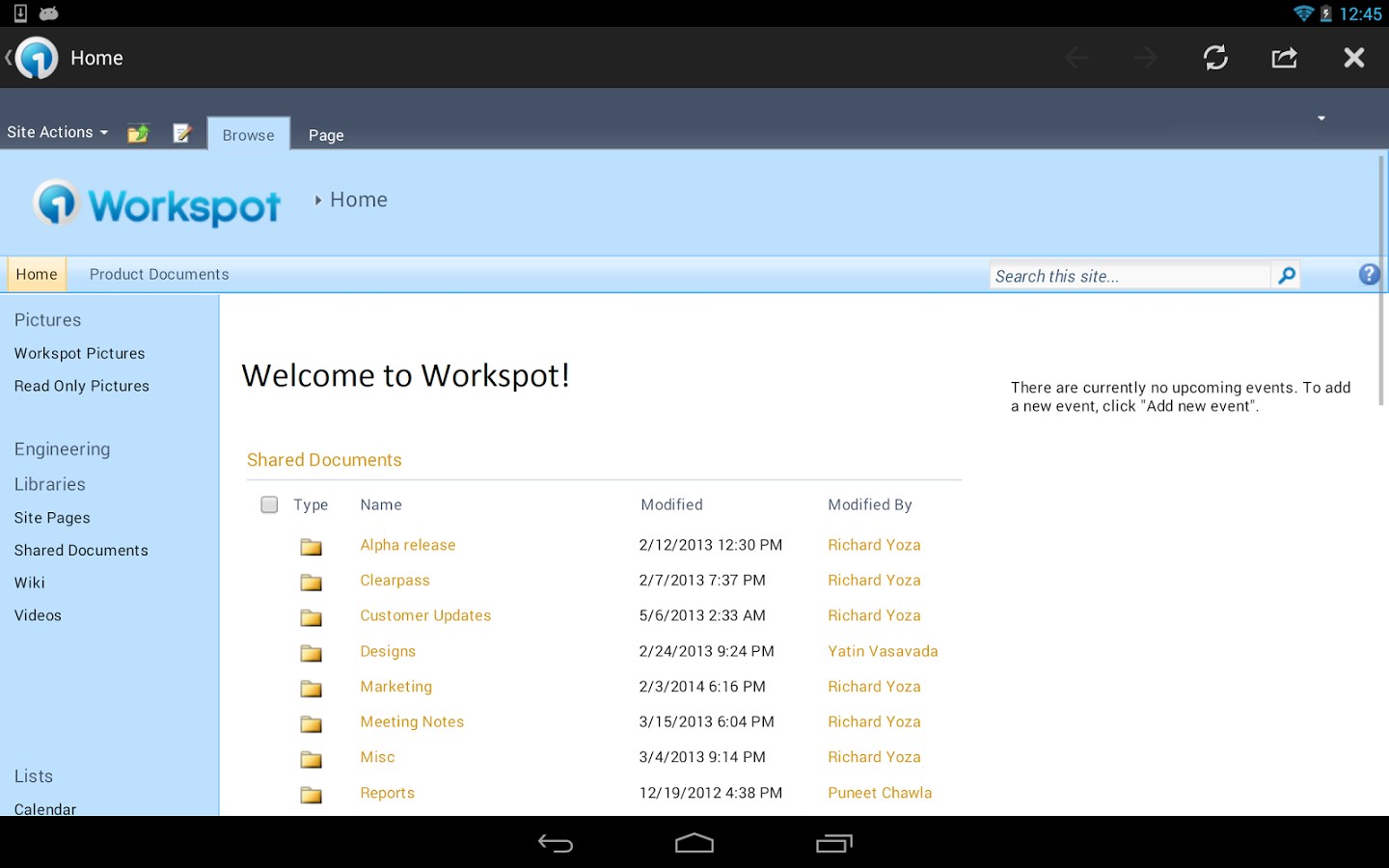The width and height of the screenshot is (1389, 868).
Task: Click the Designs folder icon
Action: [x=311, y=653]
